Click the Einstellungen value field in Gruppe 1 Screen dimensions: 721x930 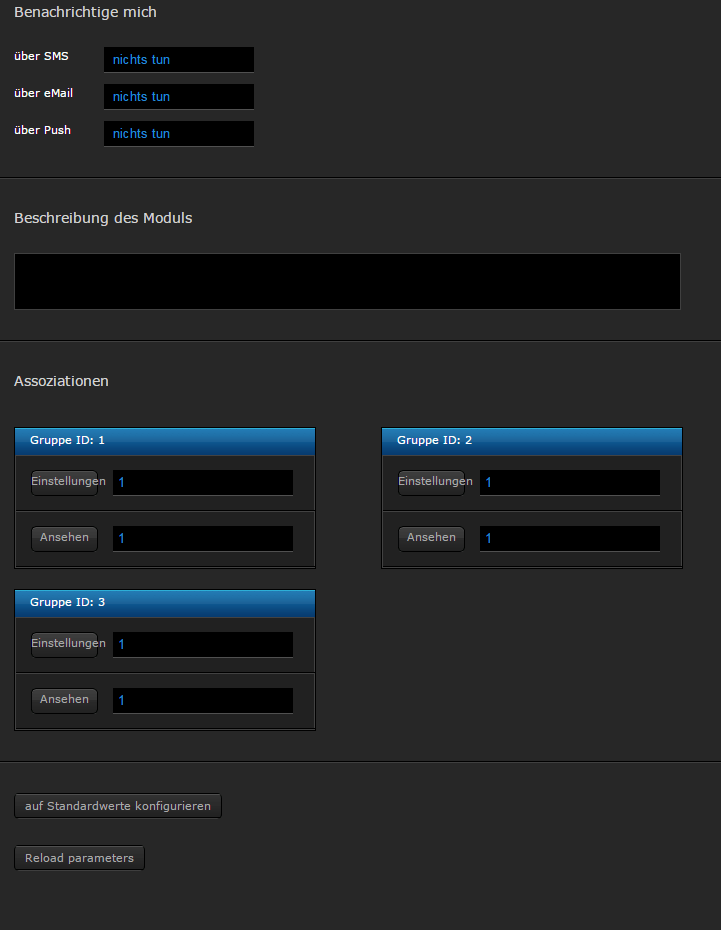tap(203, 483)
